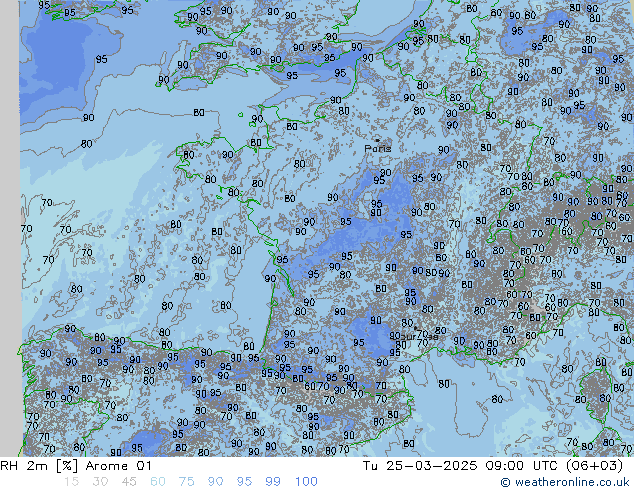
Task: Click the Paris location dot marker
Action: point(377,140)
